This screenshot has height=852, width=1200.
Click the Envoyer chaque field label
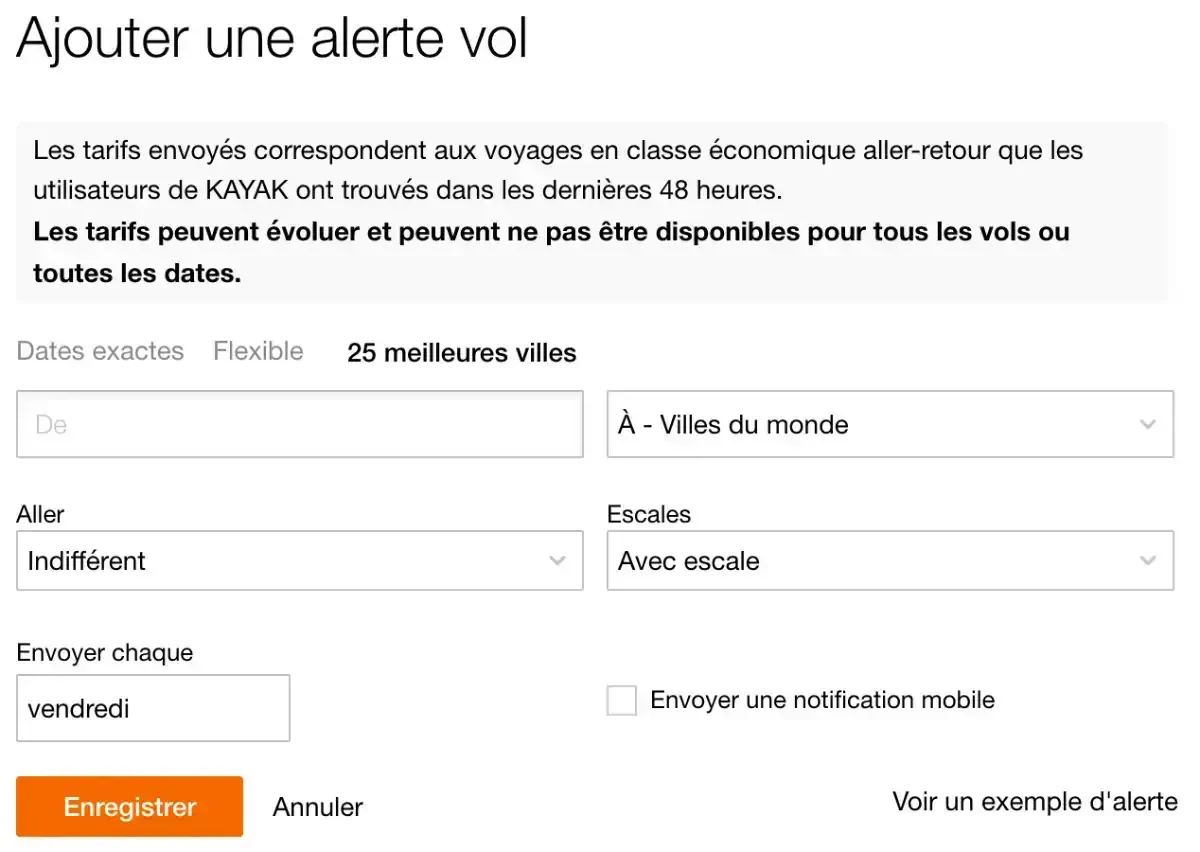[x=104, y=653]
